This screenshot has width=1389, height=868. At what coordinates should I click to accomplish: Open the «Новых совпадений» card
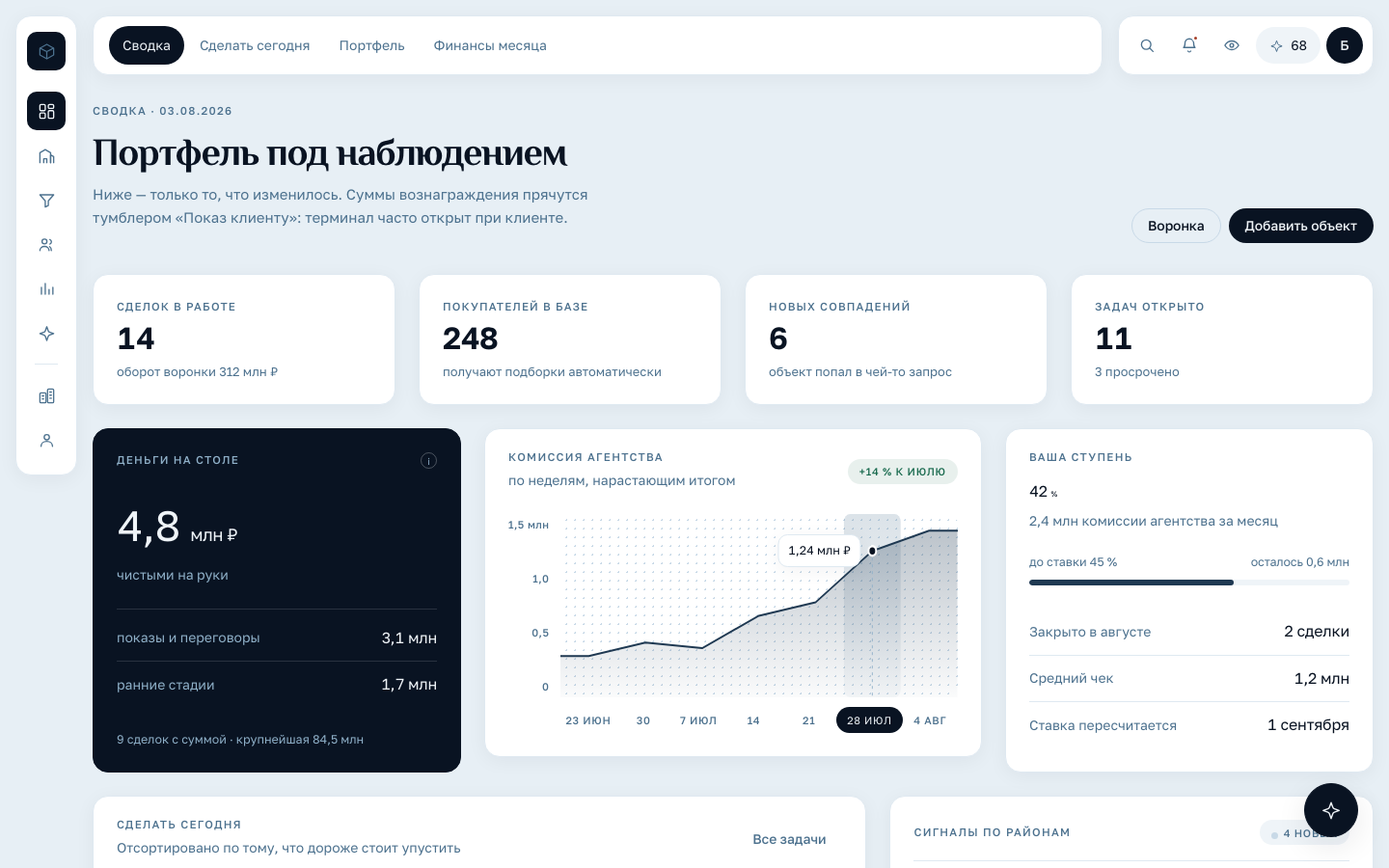pos(896,339)
